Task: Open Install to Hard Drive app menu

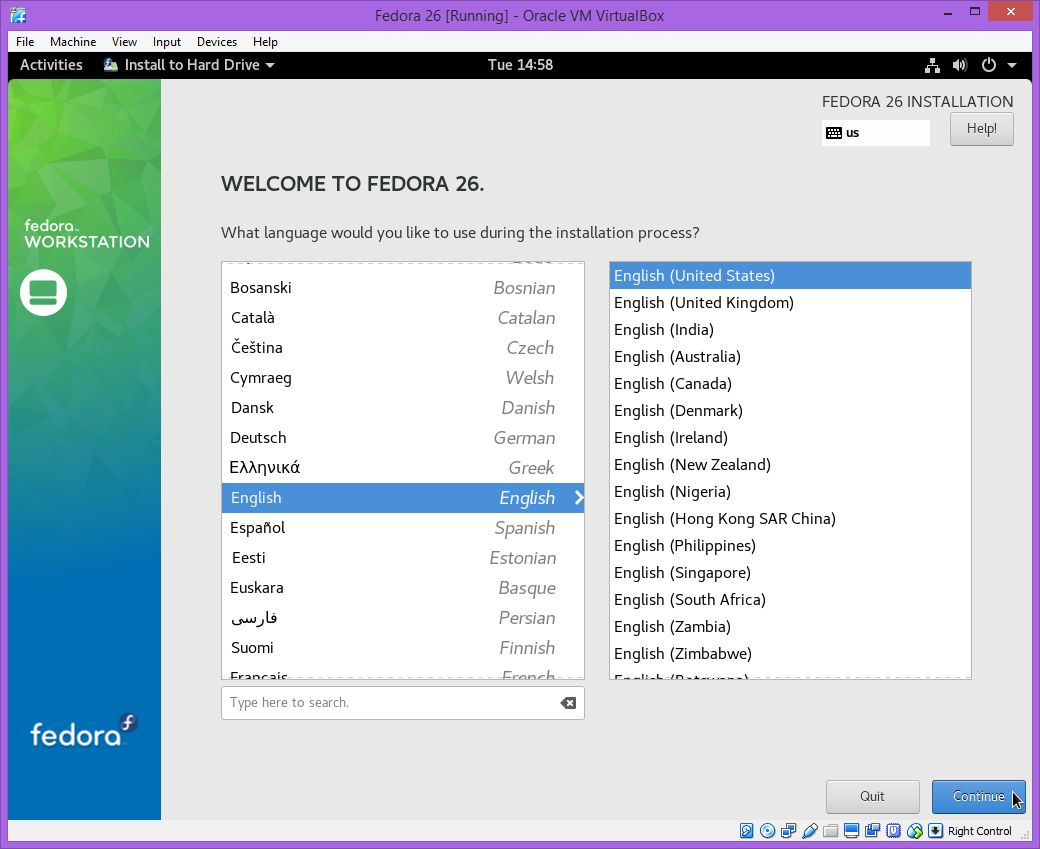Action: pos(189,65)
